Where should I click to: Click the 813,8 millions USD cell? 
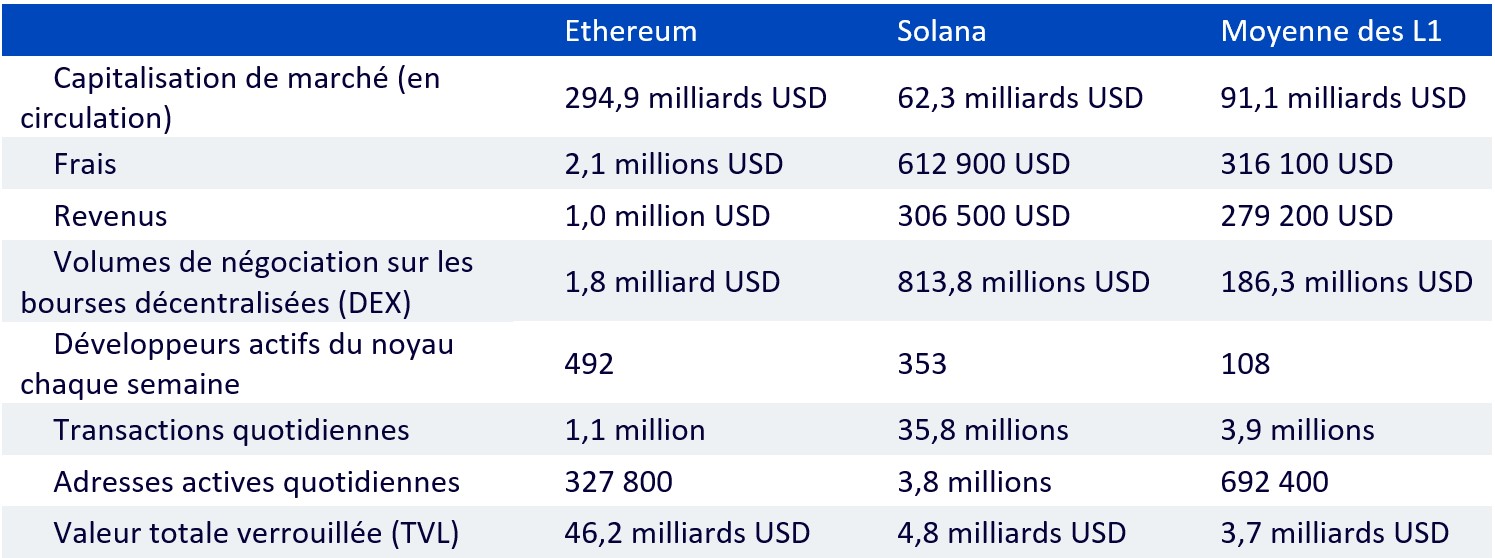click(1023, 282)
